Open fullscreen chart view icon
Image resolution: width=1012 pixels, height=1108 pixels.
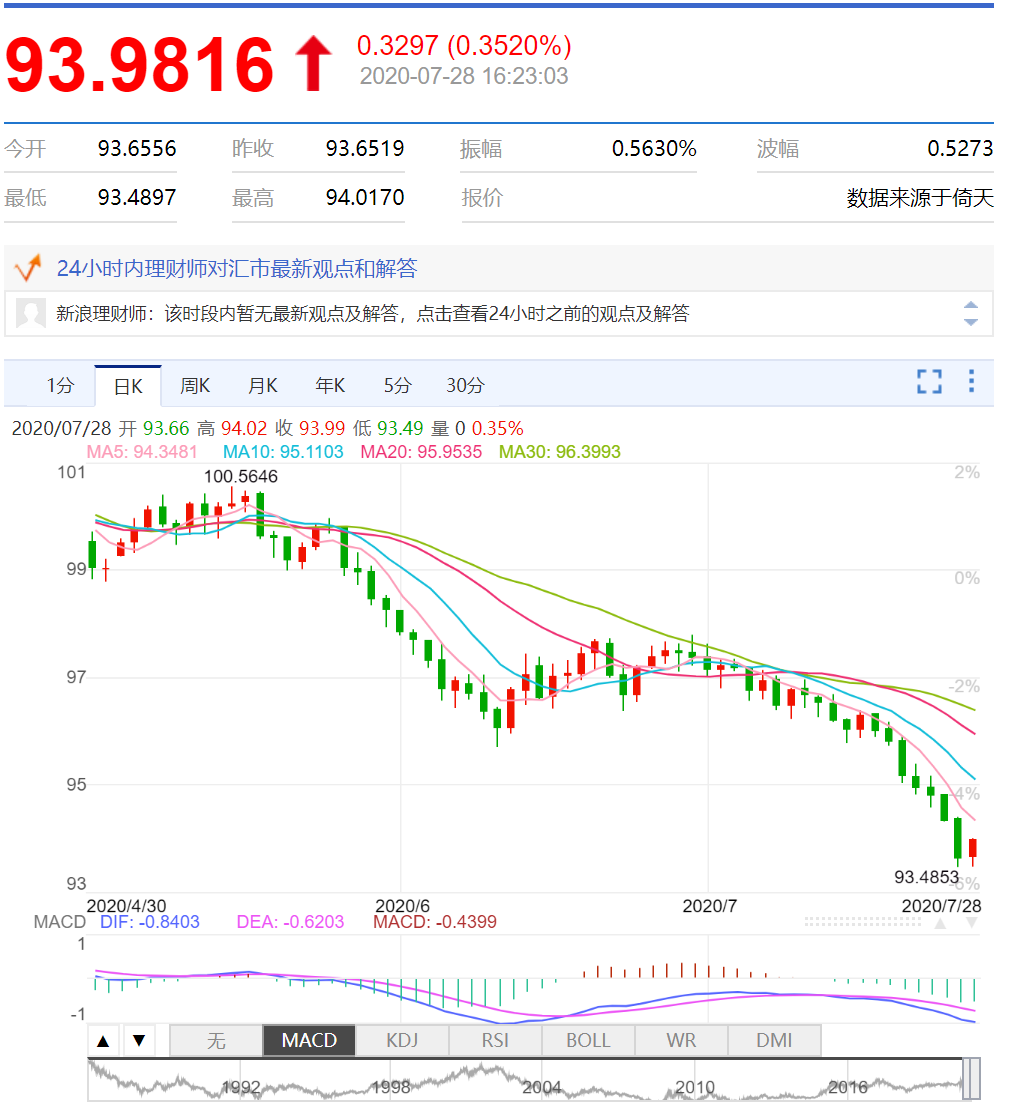tap(929, 382)
